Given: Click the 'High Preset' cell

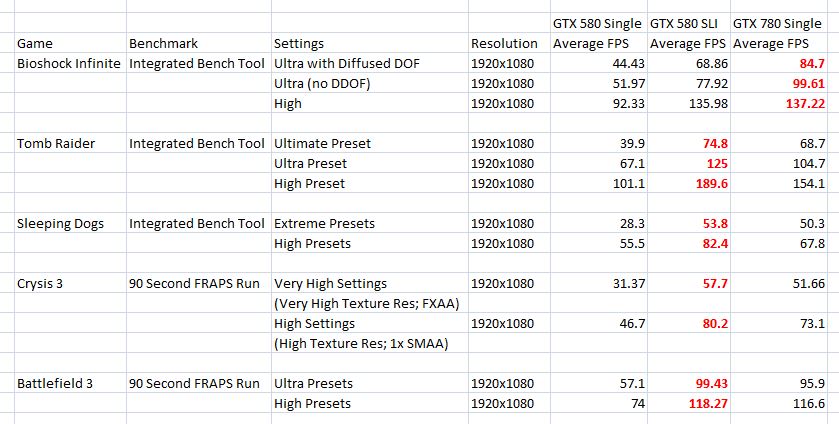Looking at the screenshot, I should [370, 184].
